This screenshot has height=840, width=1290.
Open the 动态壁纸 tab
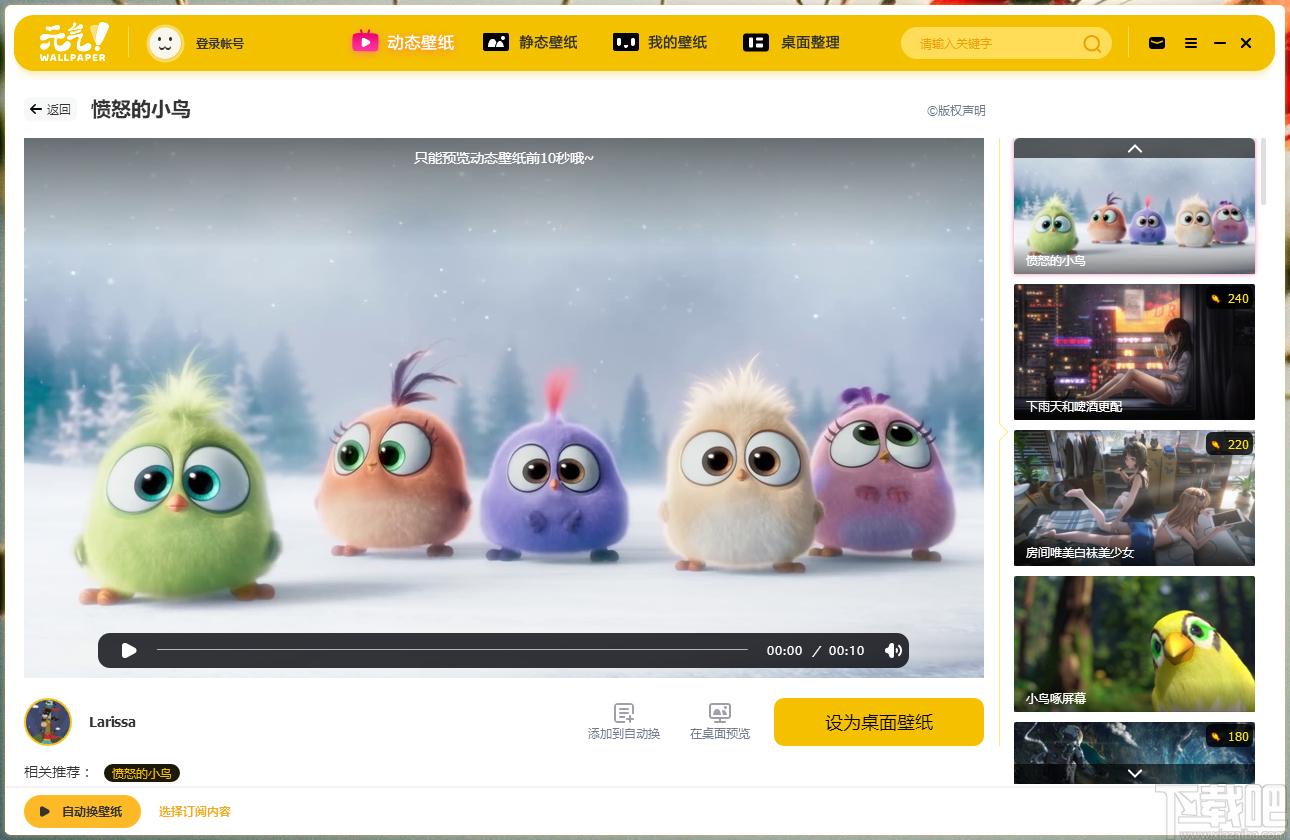pyautogui.click(x=403, y=42)
